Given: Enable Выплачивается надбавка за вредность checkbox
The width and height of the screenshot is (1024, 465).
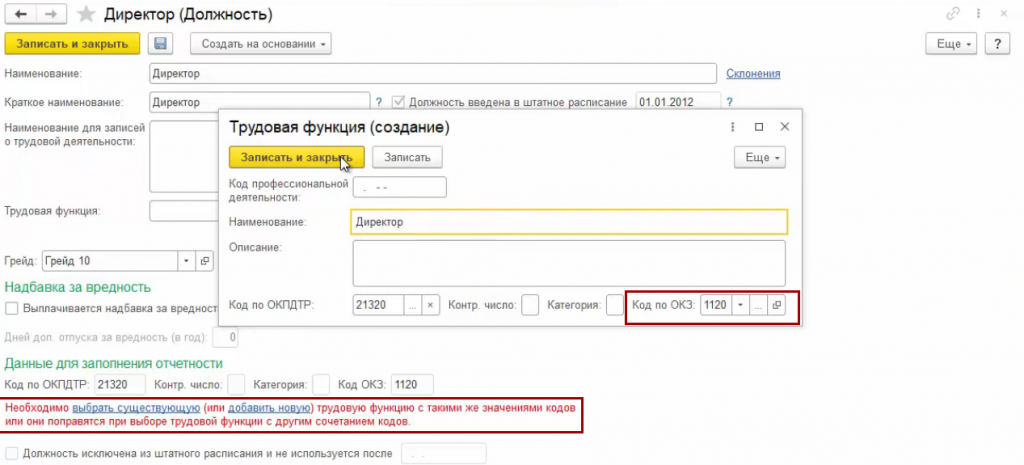Looking at the screenshot, I should click(x=12, y=308).
